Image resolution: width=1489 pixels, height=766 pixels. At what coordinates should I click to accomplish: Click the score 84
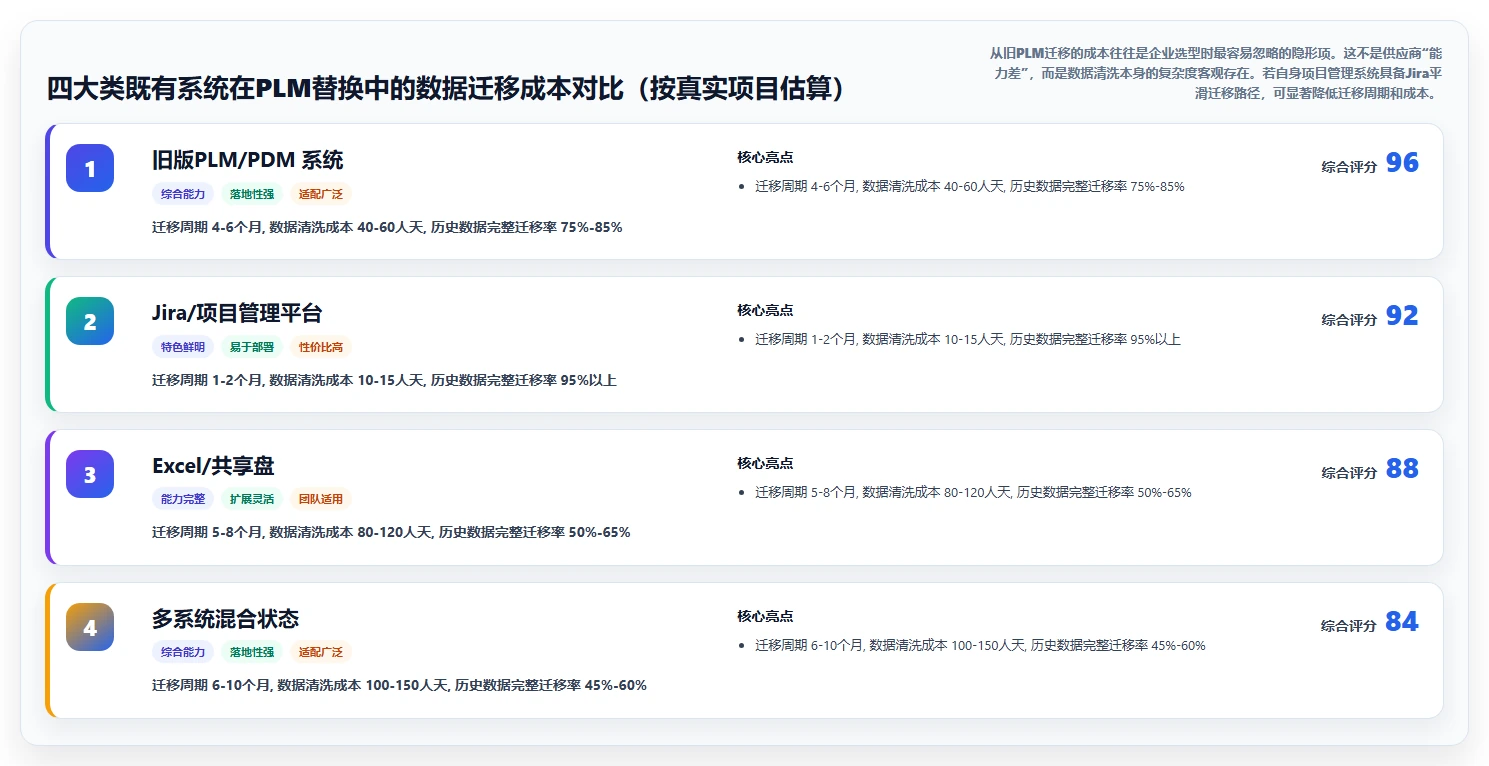(x=1402, y=622)
